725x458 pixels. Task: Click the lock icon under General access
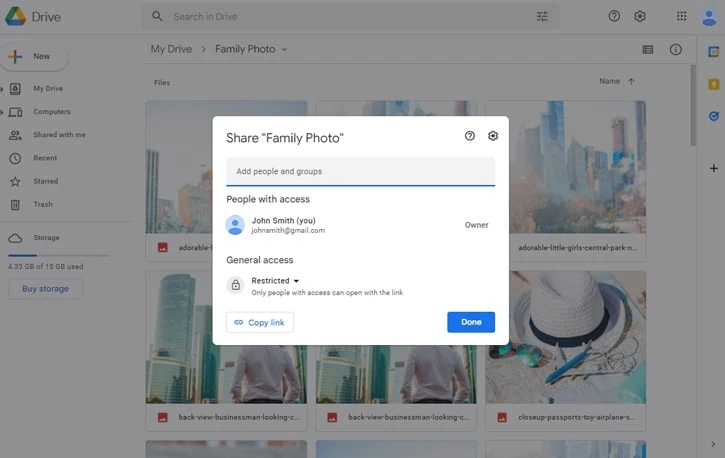pos(235,285)
